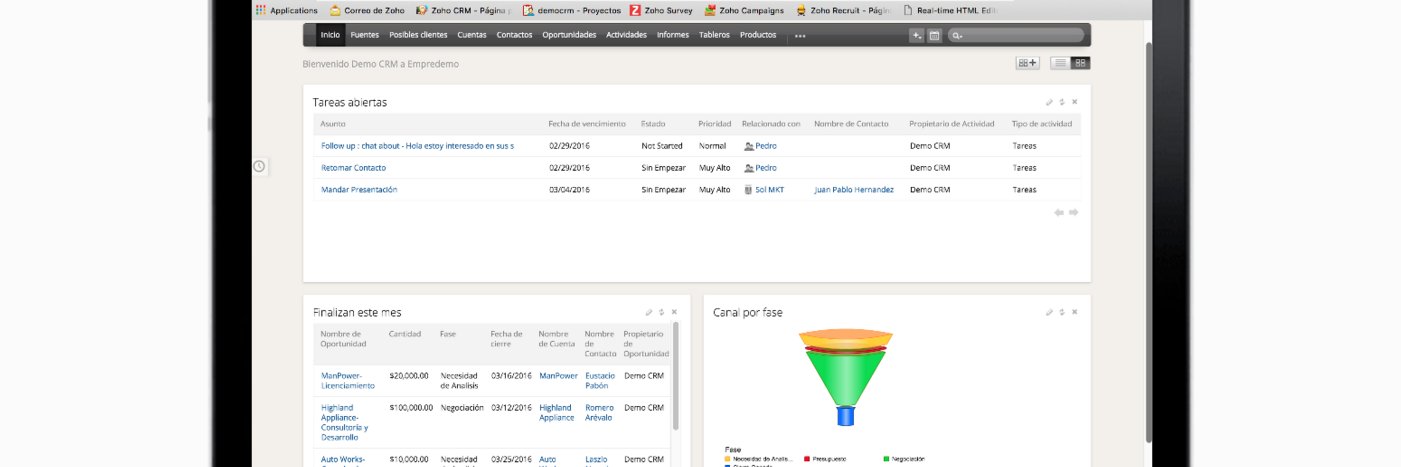The height and width of the screenshot is (467, 1401).
Task: Open Romero Arévalo contact link
Action: (x=599, y=412)
